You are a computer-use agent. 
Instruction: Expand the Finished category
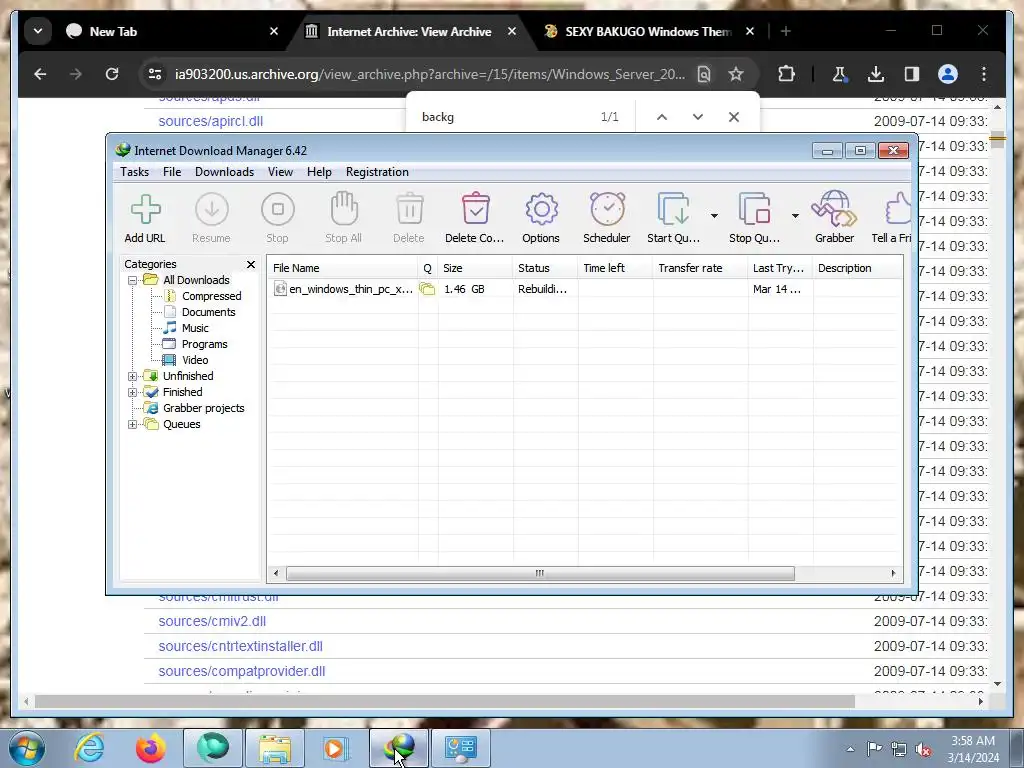(x=133, y=392)
